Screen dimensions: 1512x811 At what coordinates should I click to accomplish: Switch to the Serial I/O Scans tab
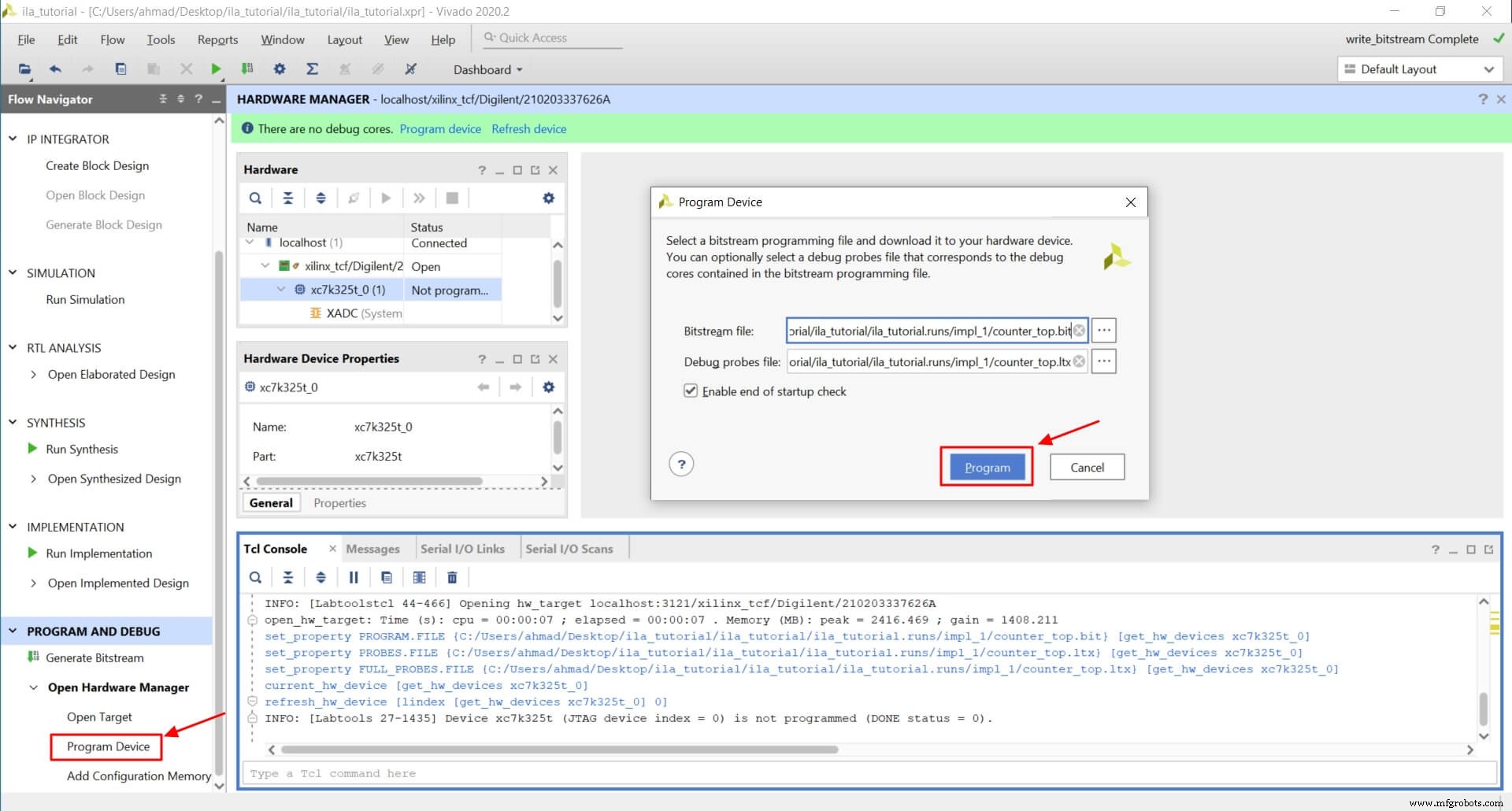pyautogui.click(x=569, y=548)
